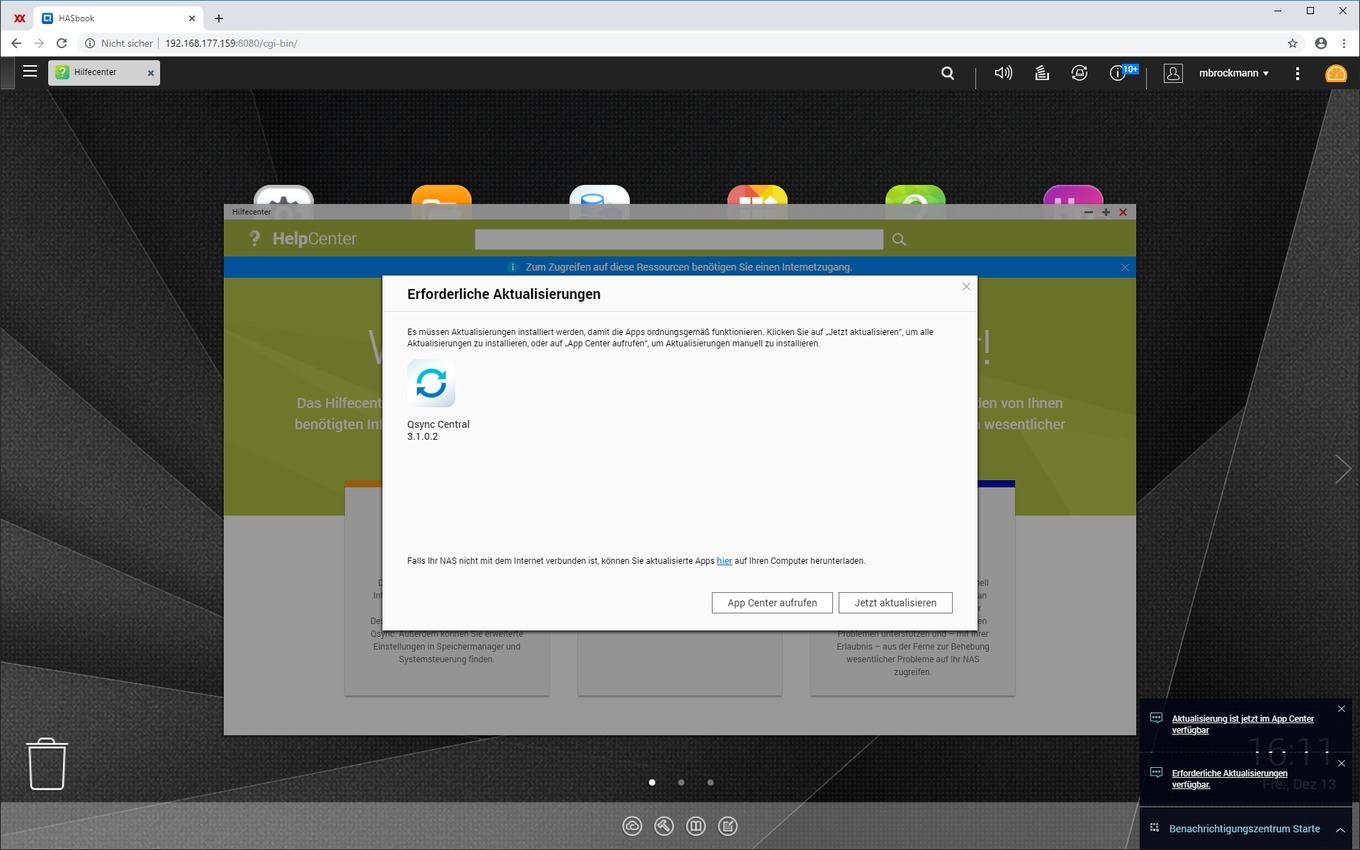This screenshot has width=1360, height=850.
Task: Open a new browser tab
Action: tap(219, 18)
